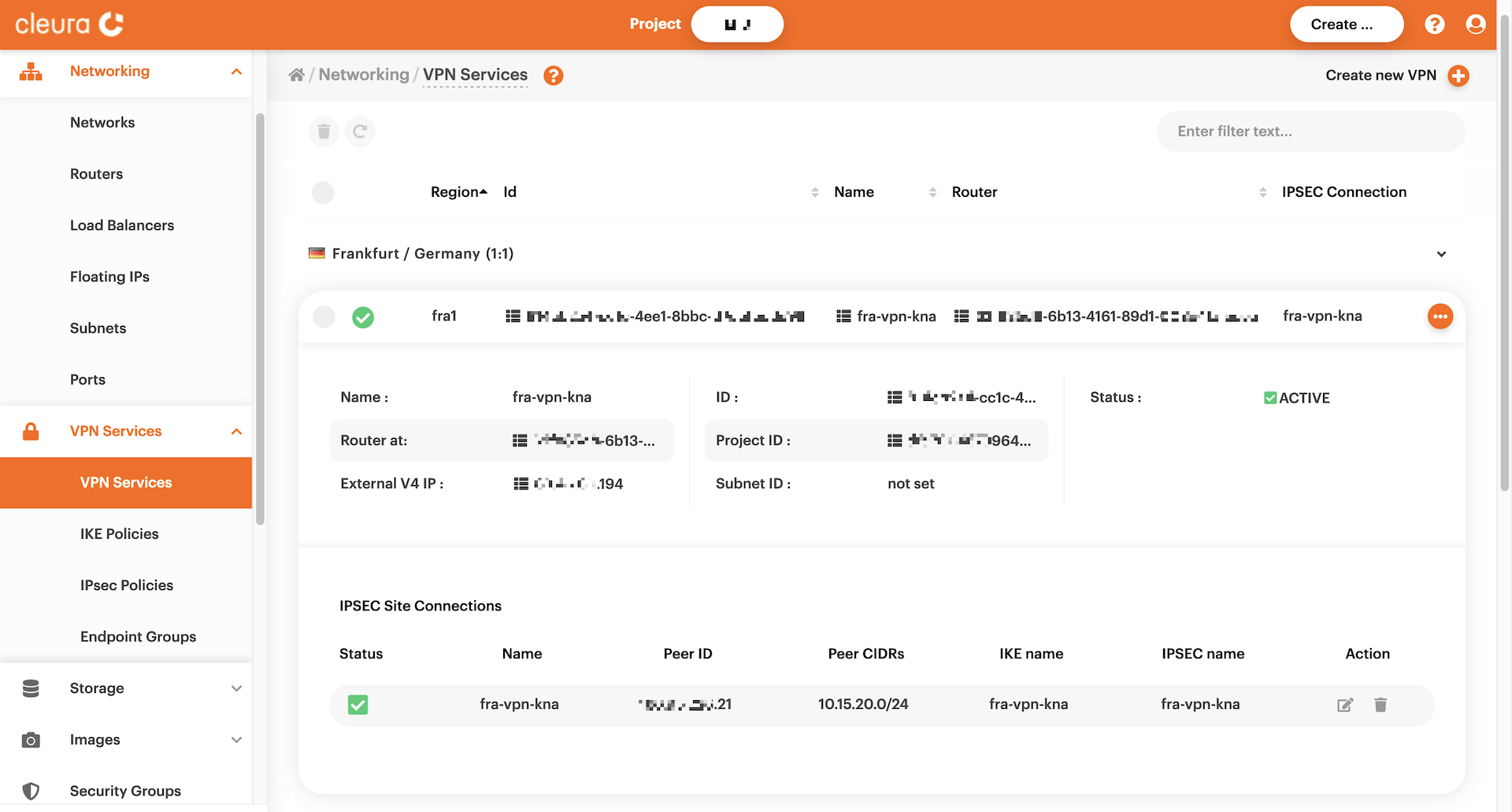Delete the fra-vpn-kna IPSEC site connection

click(x=1380, y=705)
